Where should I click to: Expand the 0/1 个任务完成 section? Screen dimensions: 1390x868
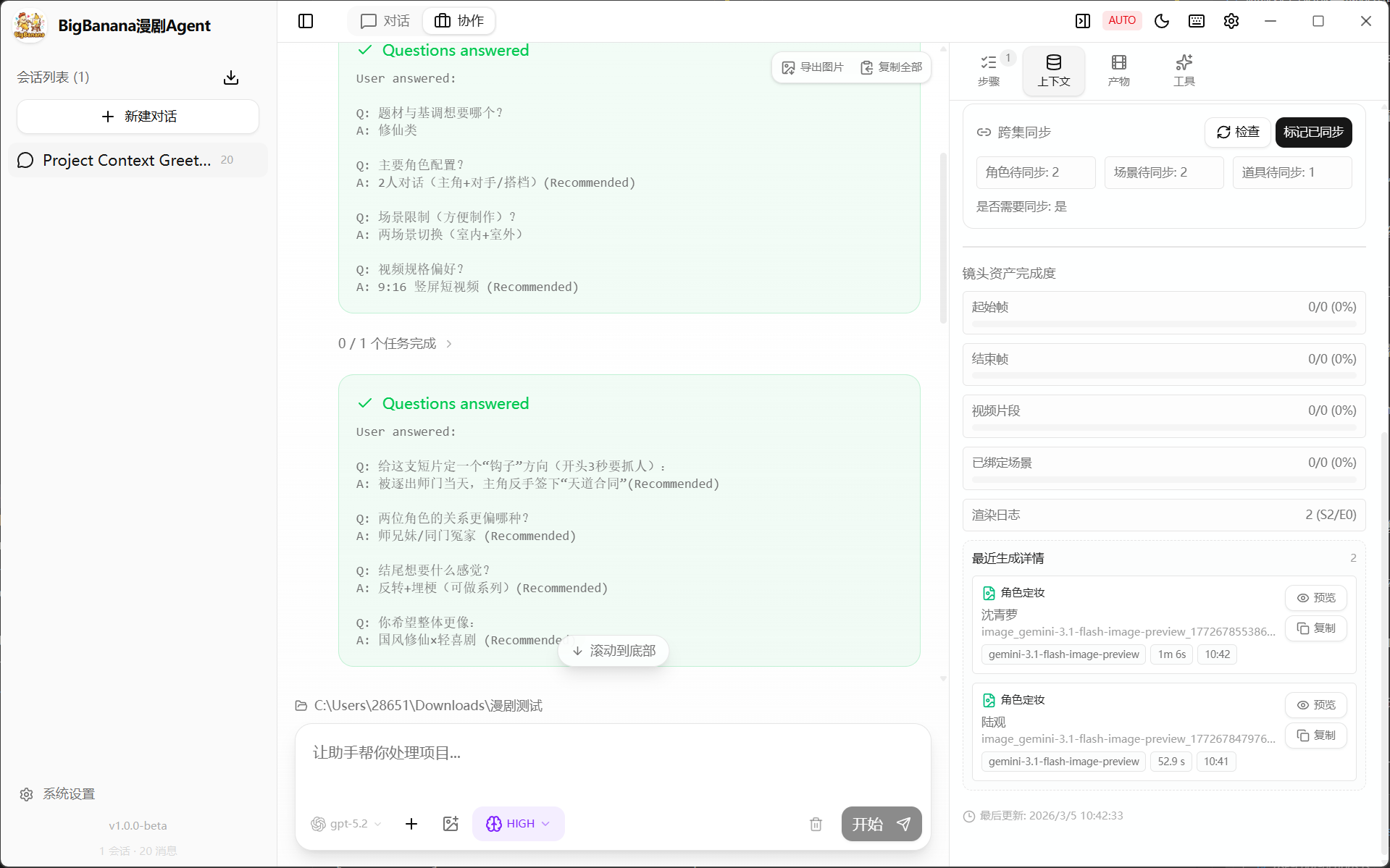pos(395,343)
